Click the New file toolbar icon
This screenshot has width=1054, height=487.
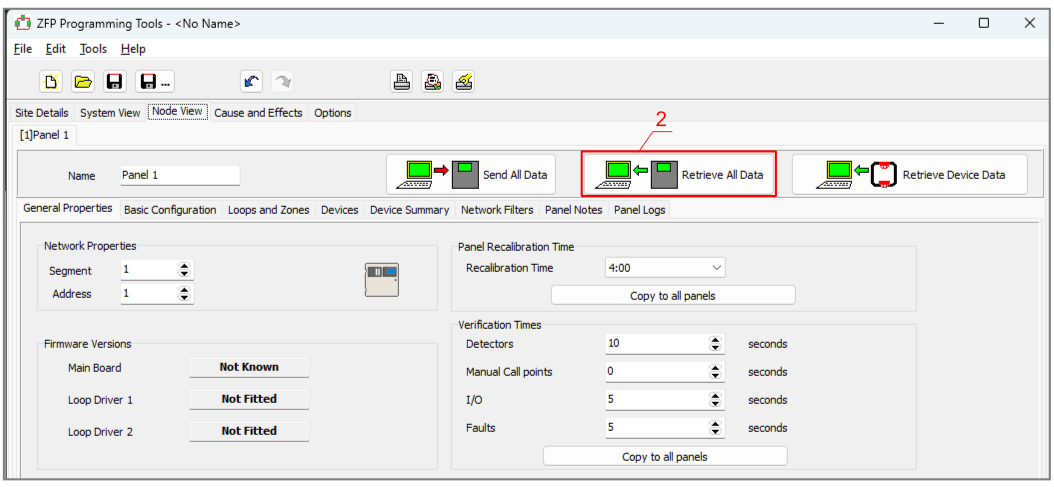[52, 82]
